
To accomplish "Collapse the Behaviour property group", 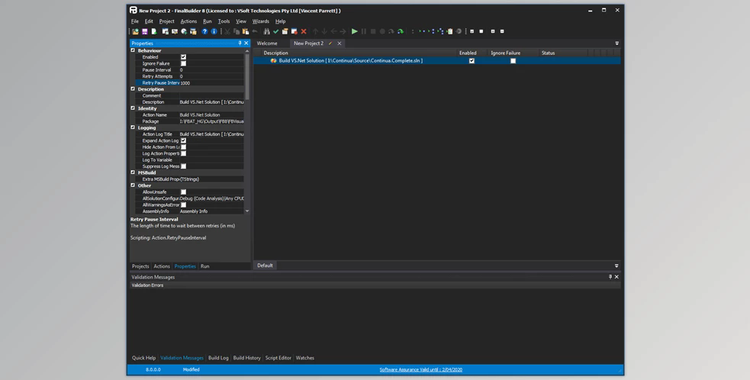I will click(133, 50).
